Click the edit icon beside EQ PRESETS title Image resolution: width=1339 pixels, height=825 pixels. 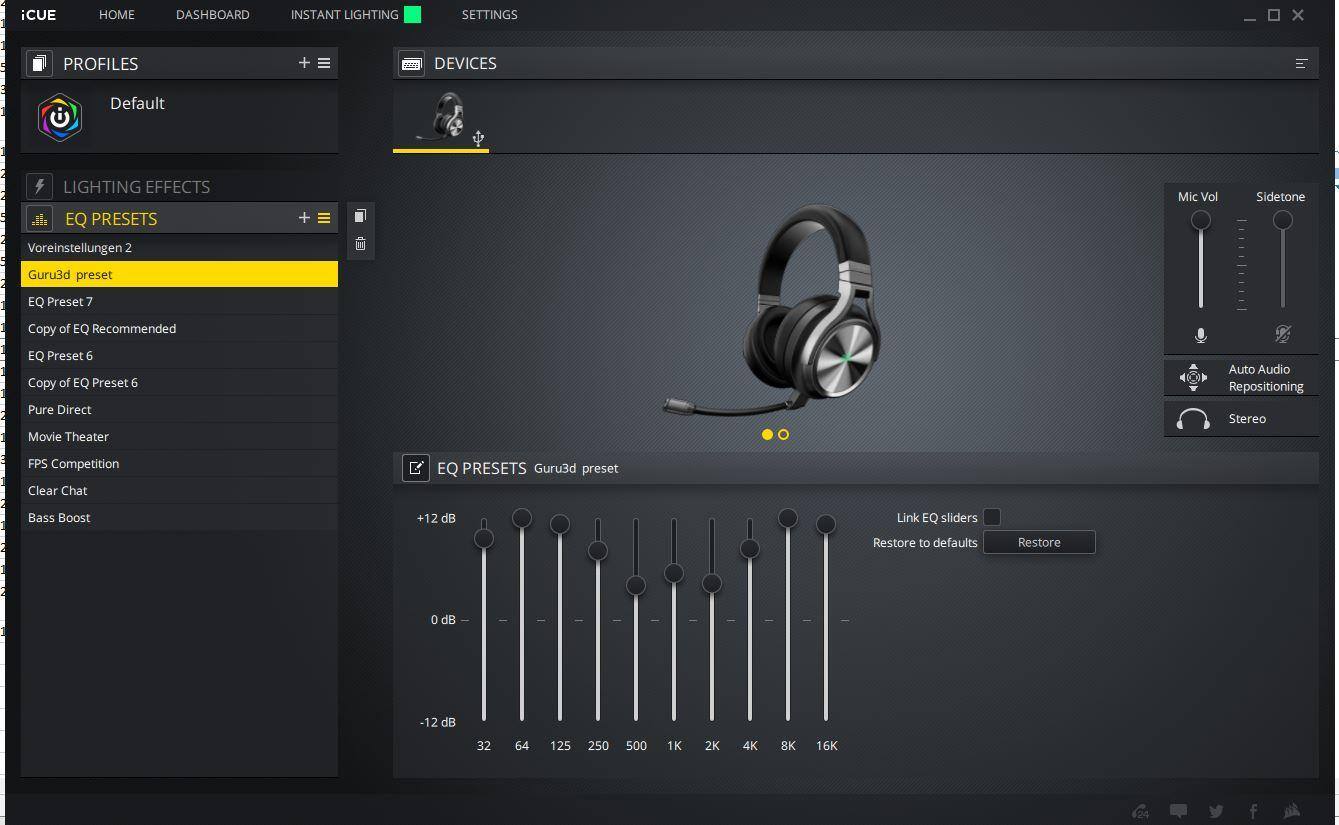(x=416, y=468)
